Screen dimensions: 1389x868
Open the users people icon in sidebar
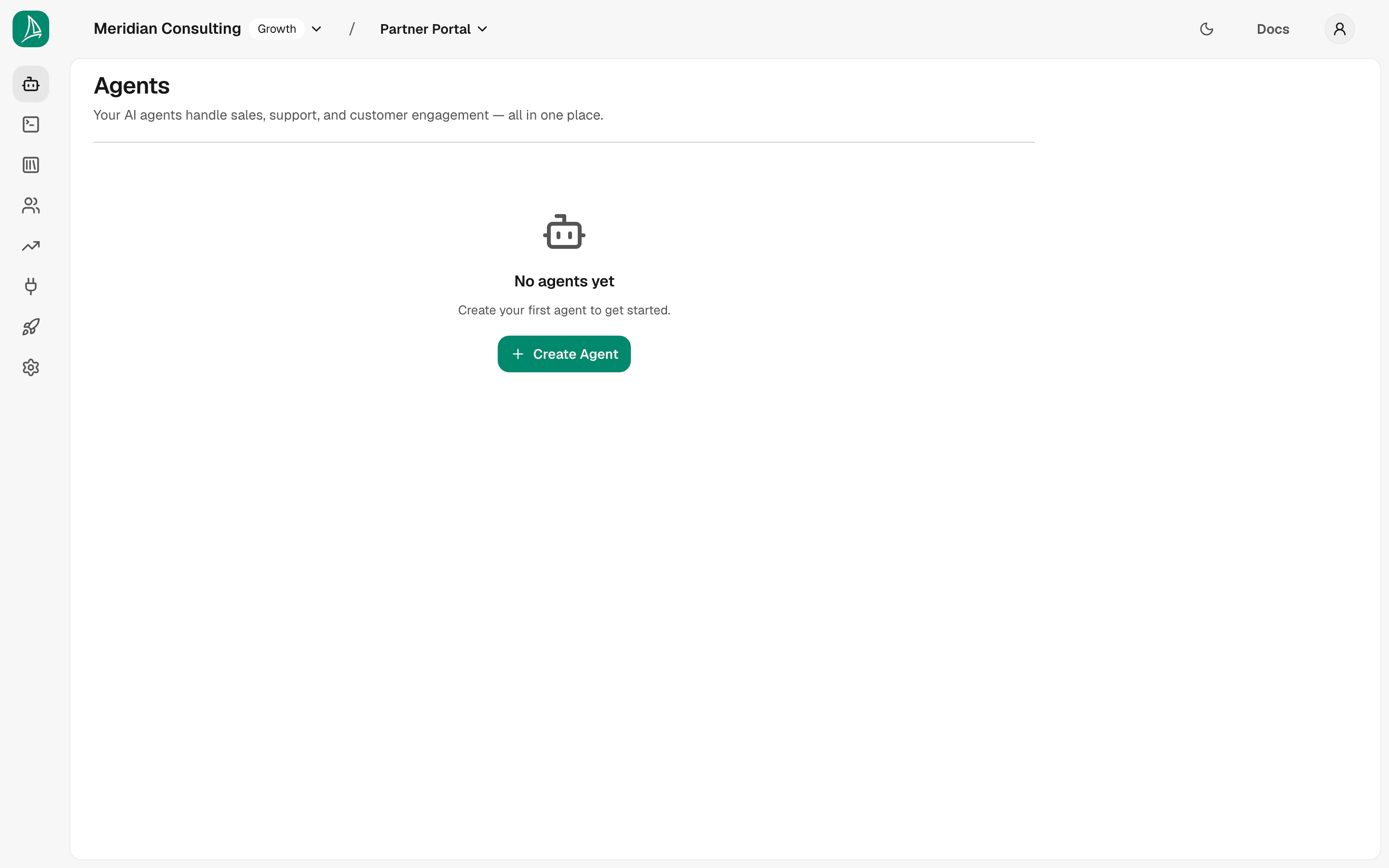pos(31,205)
